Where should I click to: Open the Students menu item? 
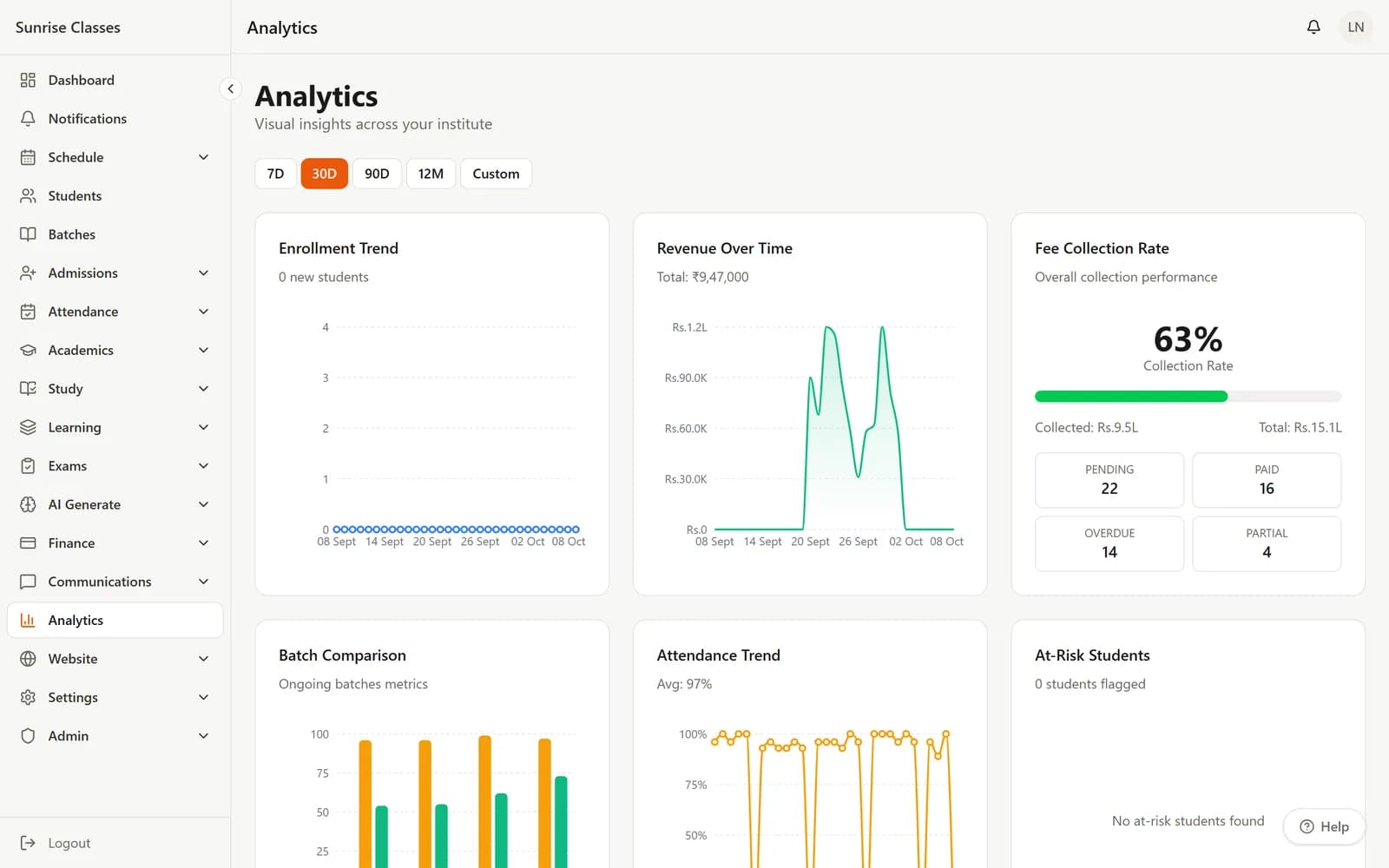click(115, 196)
